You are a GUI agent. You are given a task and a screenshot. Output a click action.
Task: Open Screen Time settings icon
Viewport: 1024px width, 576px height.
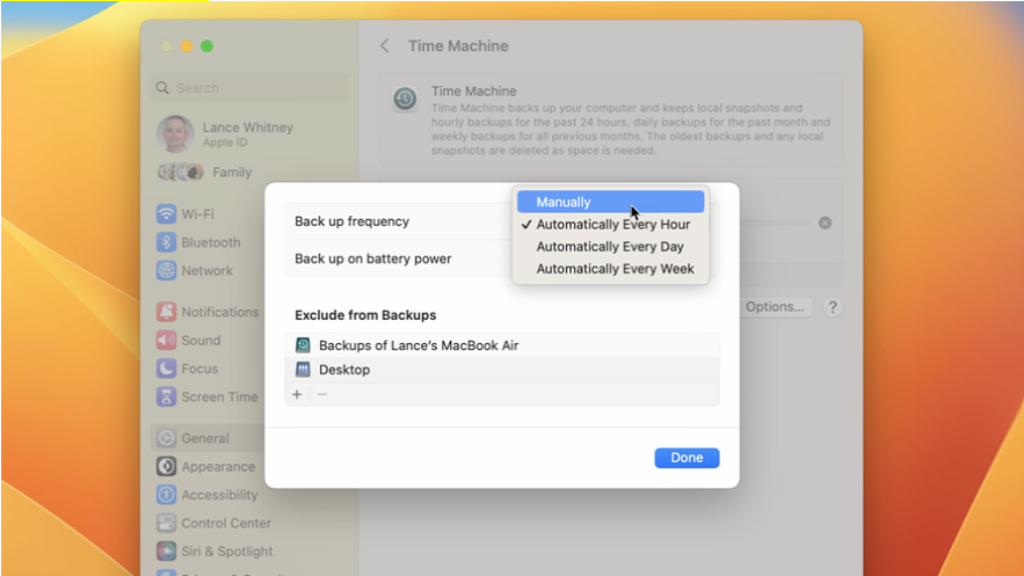tap(166, 396)
